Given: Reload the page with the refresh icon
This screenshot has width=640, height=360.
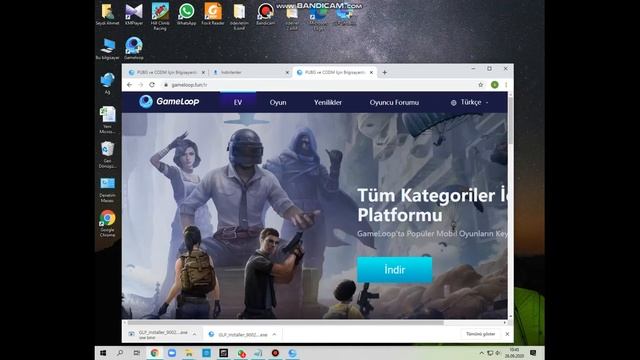Looking at the screenshot, I should 152,84.
